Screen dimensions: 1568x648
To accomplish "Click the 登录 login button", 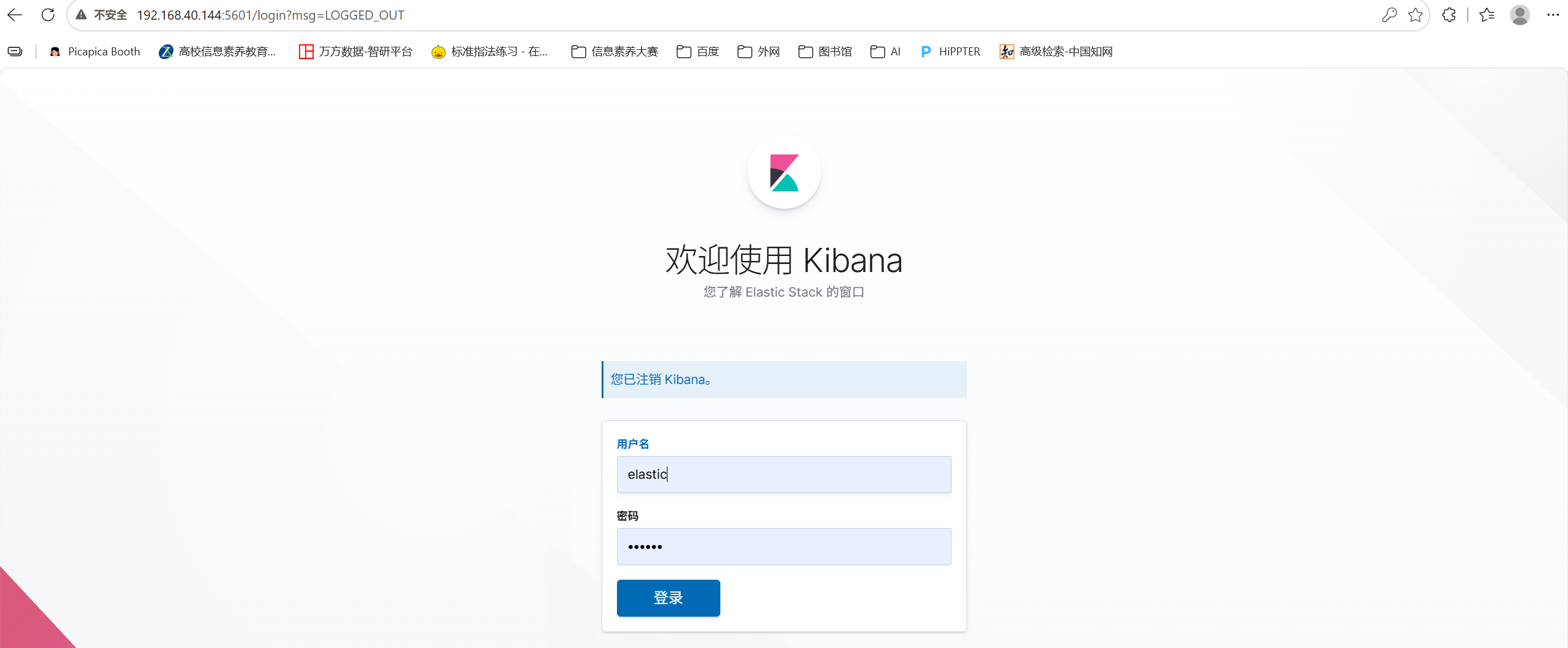I will 668,598.
